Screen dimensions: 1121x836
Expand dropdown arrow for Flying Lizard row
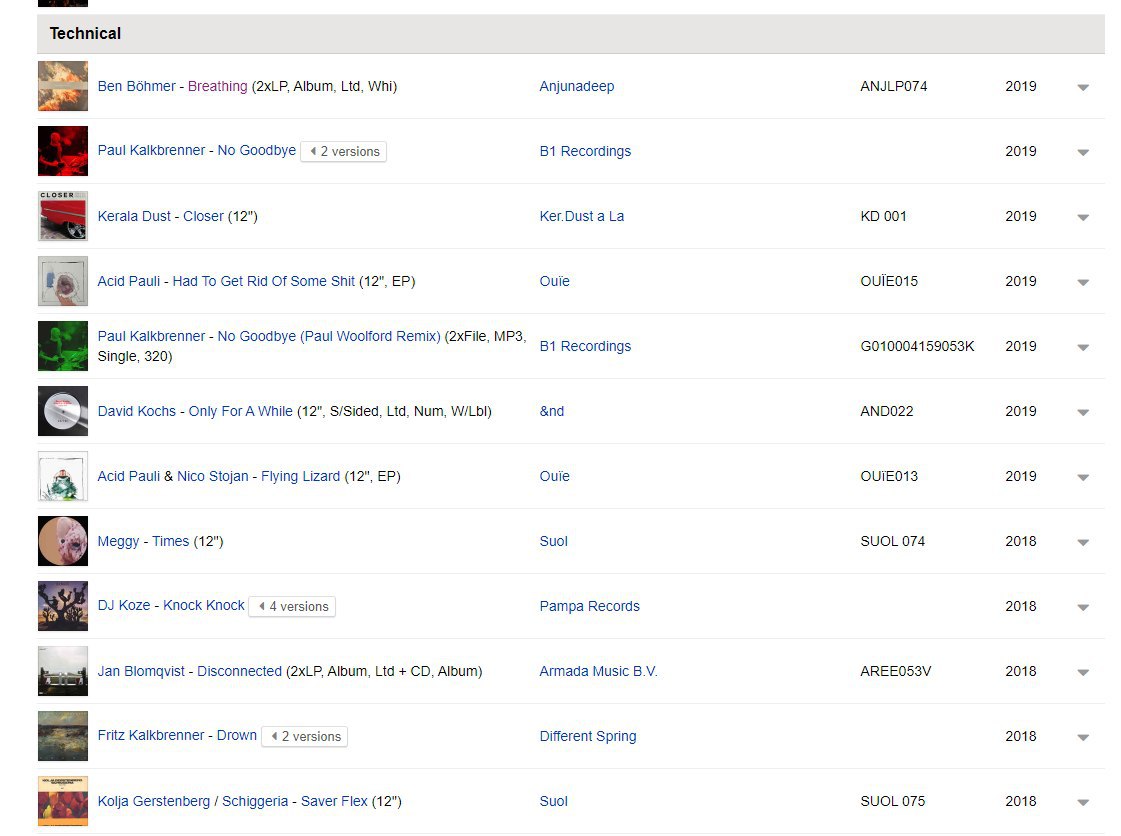tap(1083, 478)
